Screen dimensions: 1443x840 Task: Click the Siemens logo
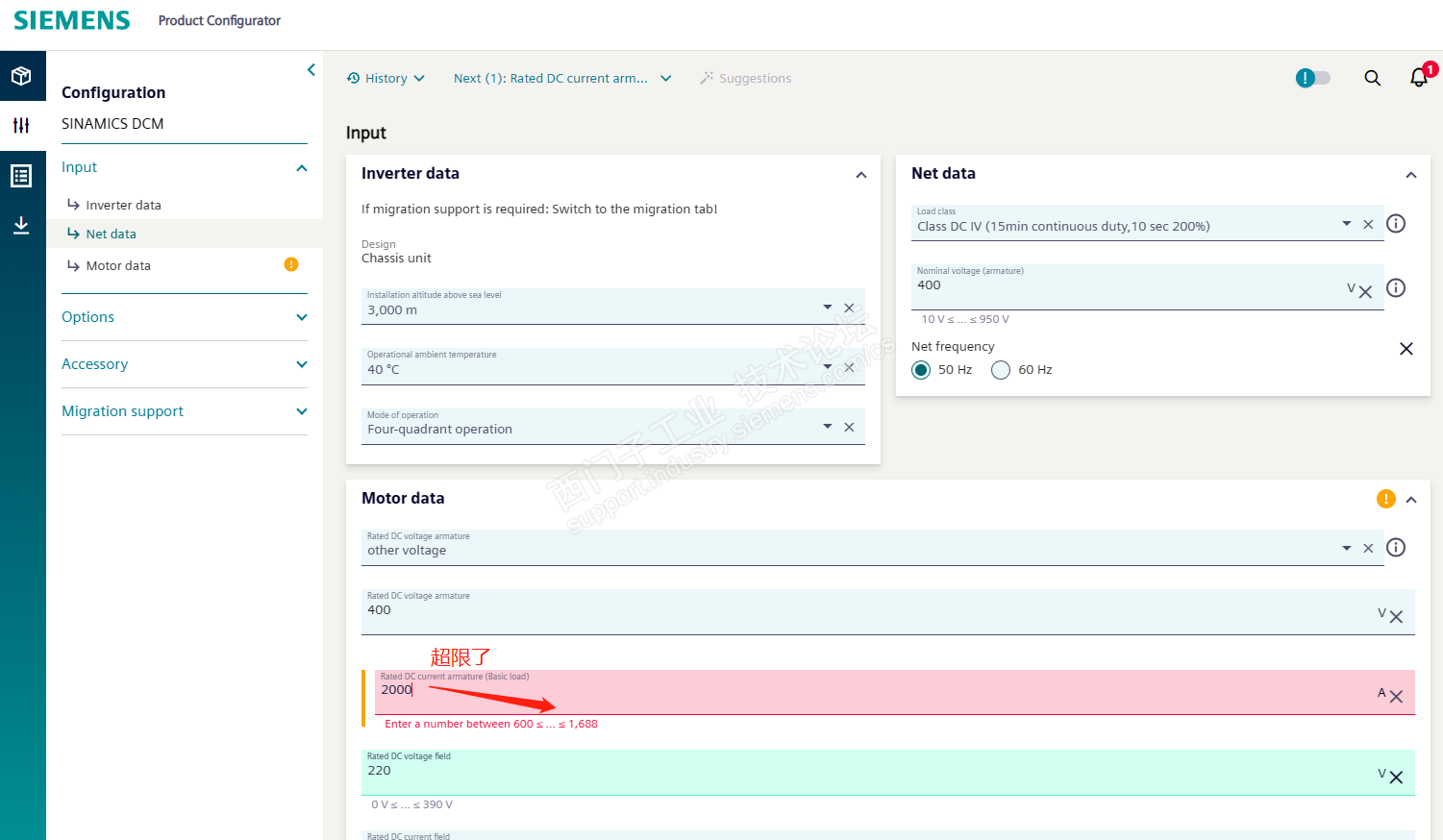pos(72,20)
